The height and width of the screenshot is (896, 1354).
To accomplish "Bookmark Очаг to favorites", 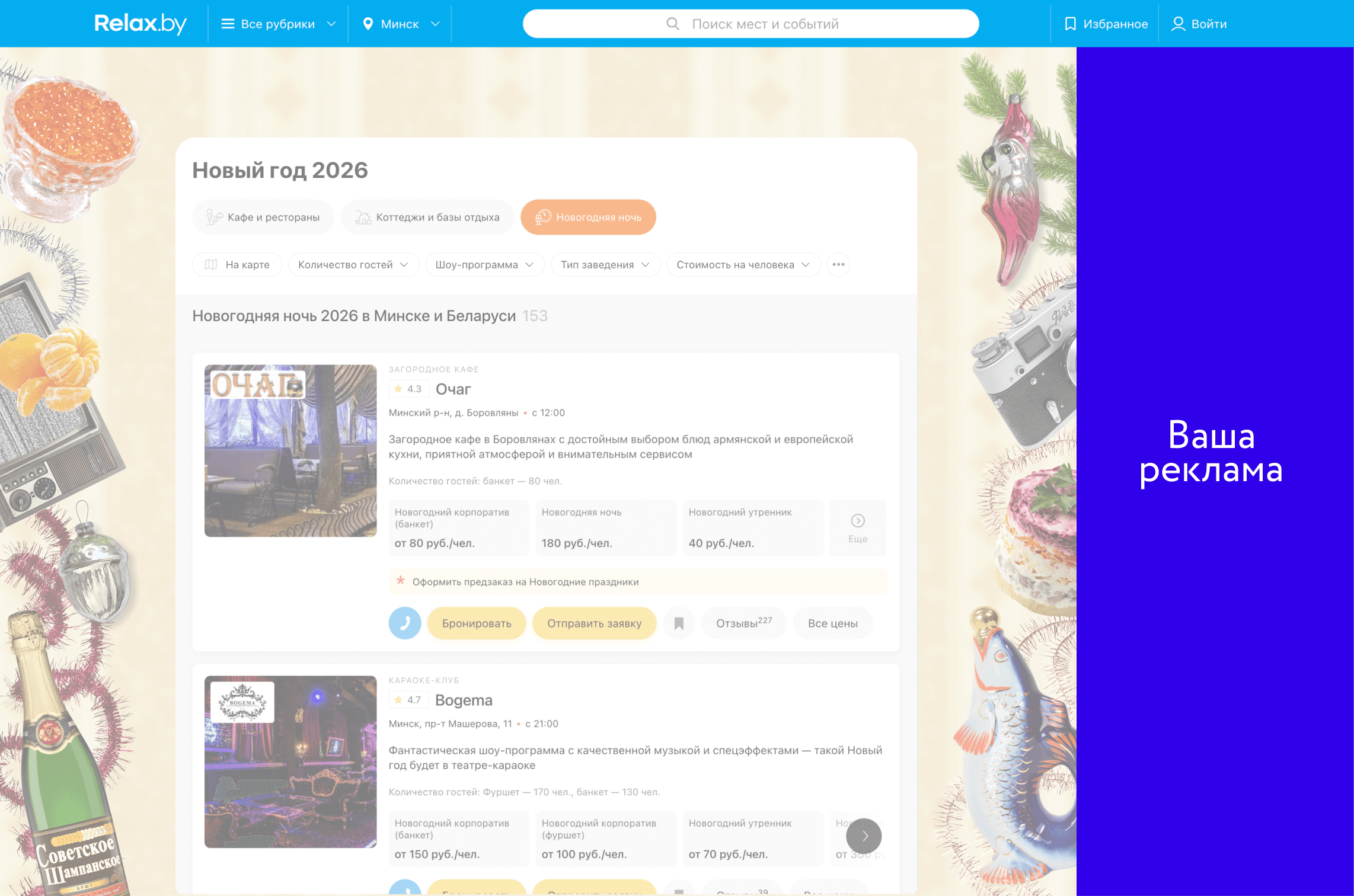I will [x=679, y=623].
